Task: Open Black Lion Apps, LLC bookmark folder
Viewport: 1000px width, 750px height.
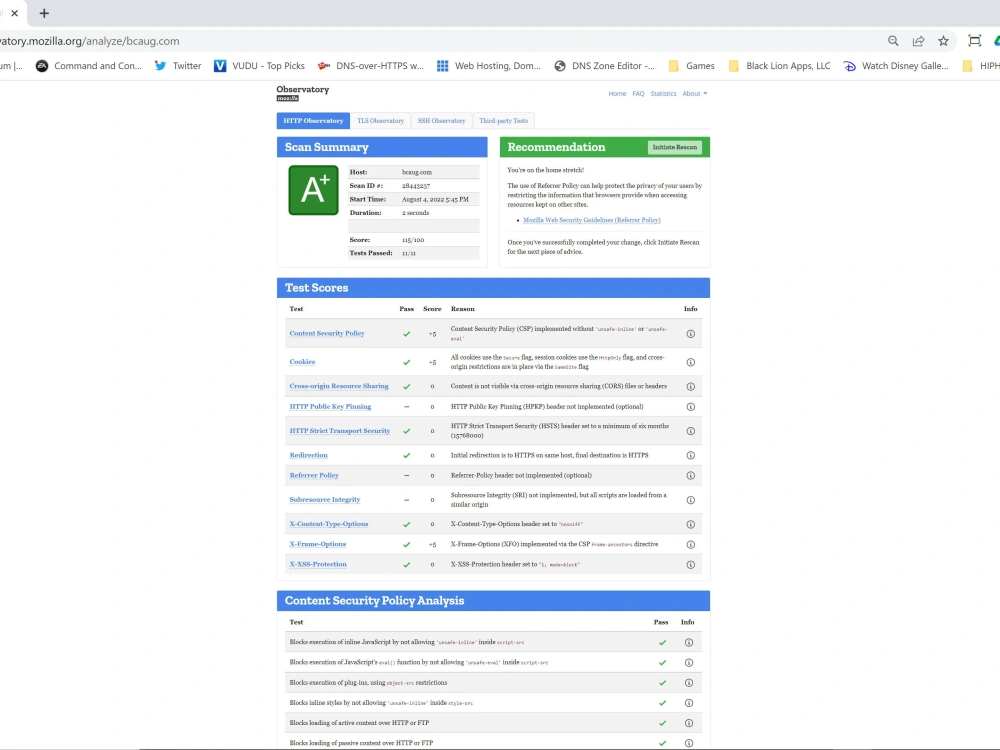Action: coord(779,66)
